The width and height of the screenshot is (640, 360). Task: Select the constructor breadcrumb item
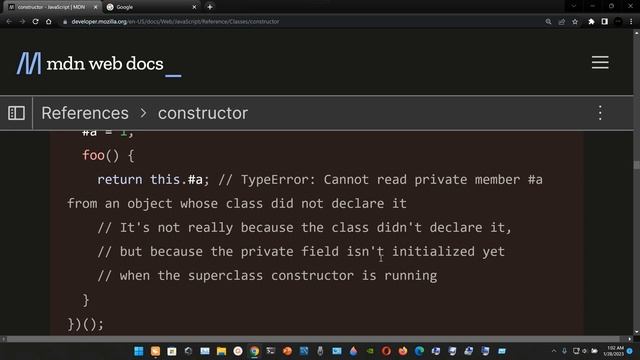tap(203, 113)
